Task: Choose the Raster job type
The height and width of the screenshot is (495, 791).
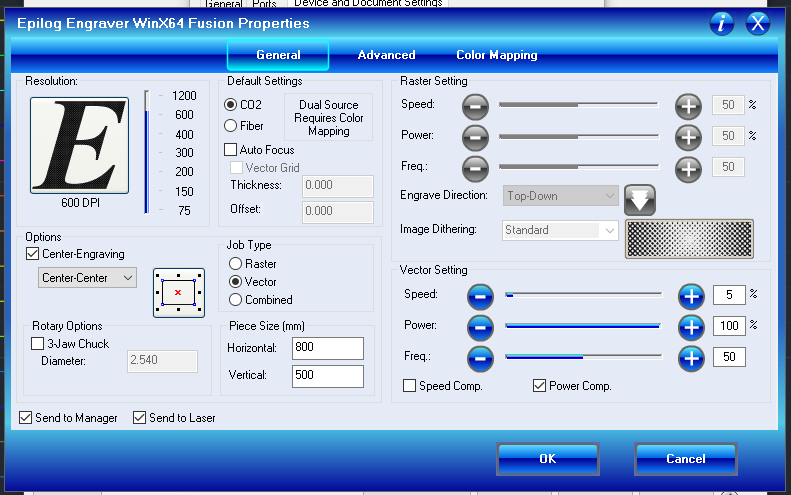Action: [x=235, y=263]
